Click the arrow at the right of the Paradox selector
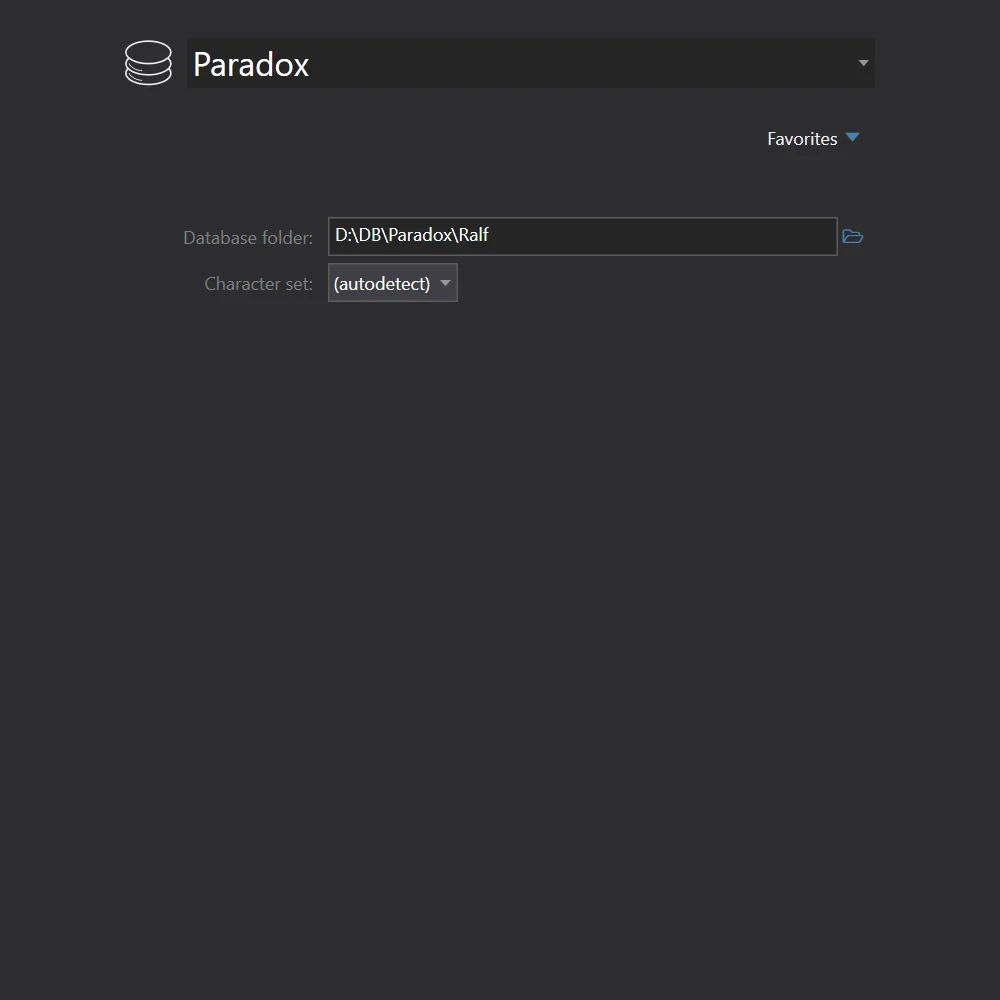1000x1000 pixels. point(863,63)
